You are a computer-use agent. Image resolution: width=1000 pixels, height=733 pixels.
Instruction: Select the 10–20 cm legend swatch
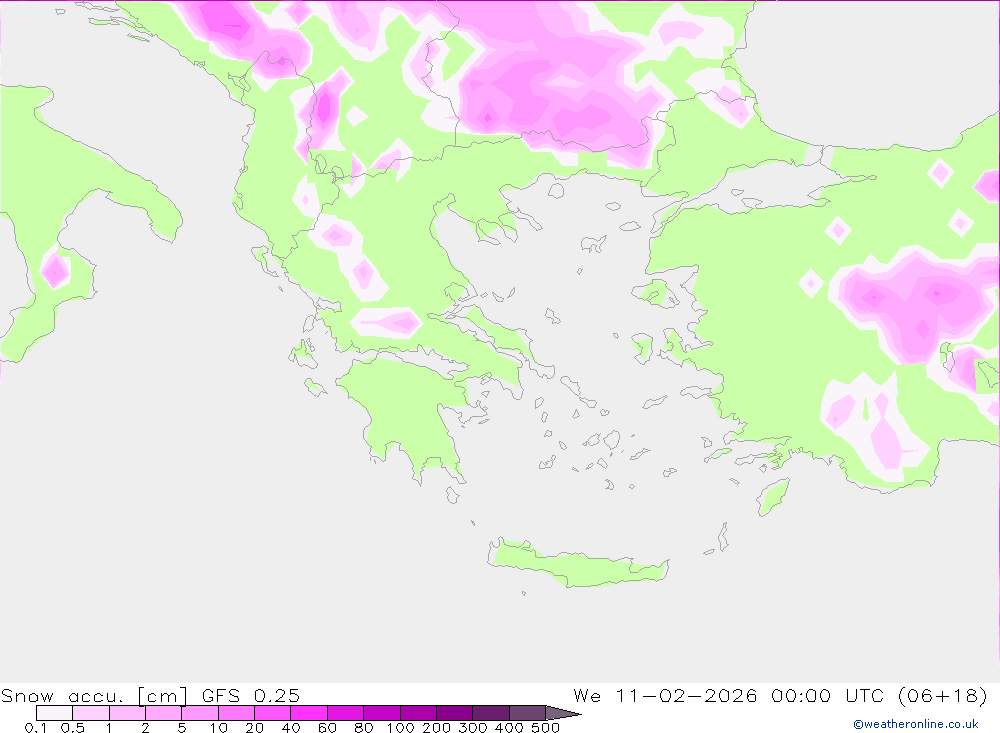[x=237, y=713]
